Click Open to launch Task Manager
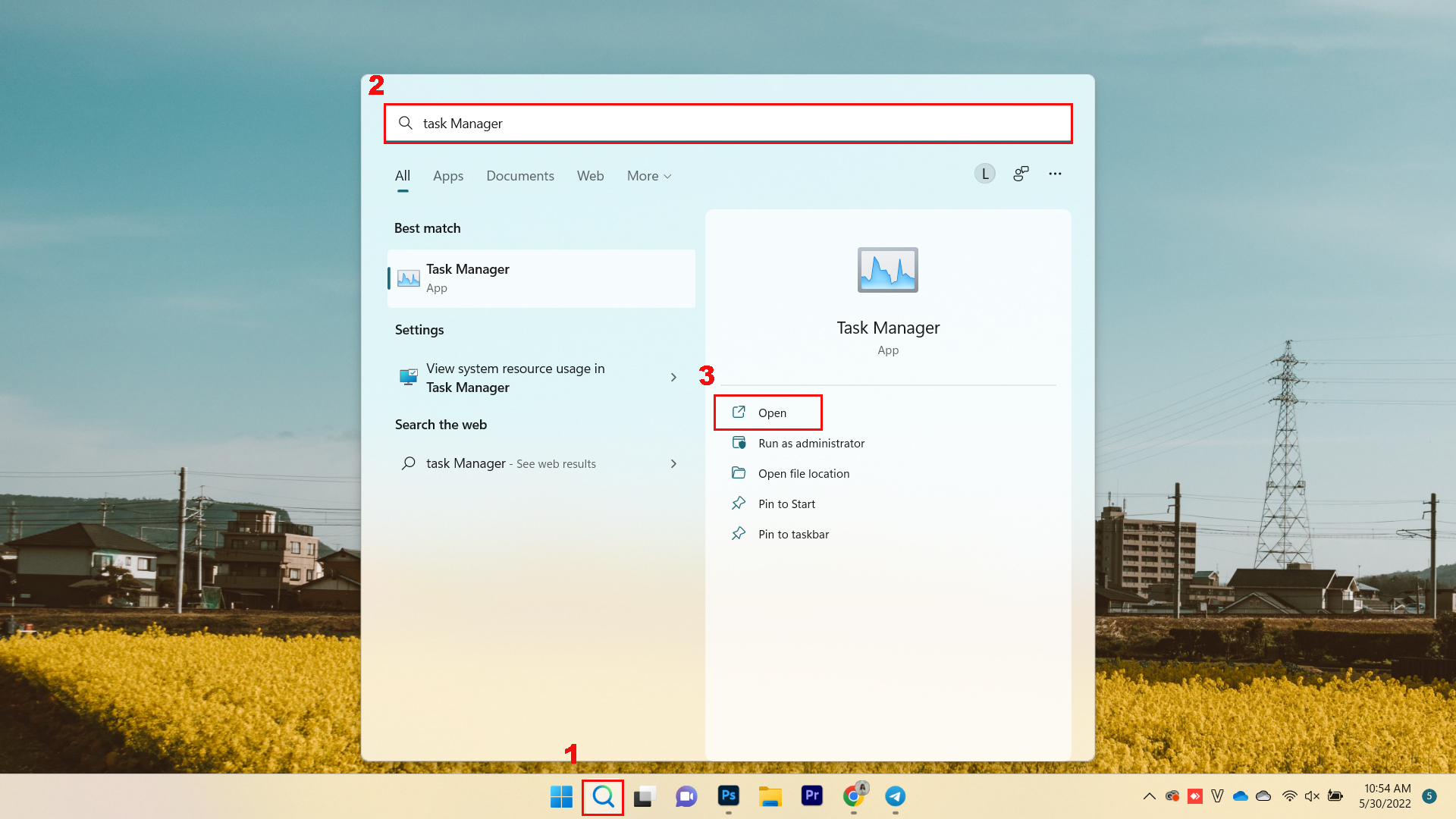The width and height of the screenshot is (1456, 819). click(x=770, y=412)
